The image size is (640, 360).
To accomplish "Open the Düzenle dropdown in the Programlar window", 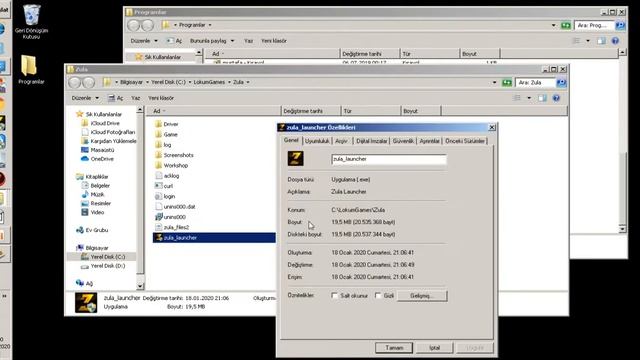I will [x=144, y=41].
